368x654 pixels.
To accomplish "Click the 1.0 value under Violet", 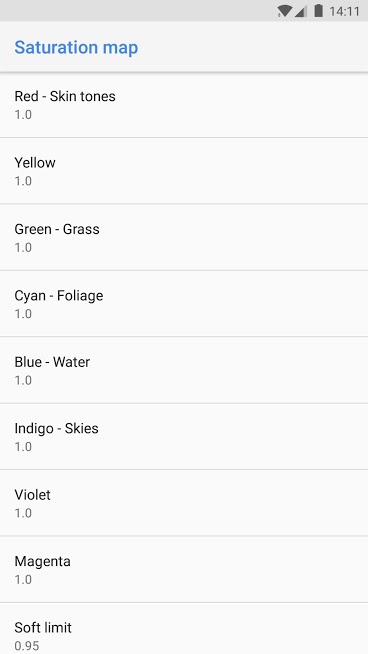I will 23,513.
